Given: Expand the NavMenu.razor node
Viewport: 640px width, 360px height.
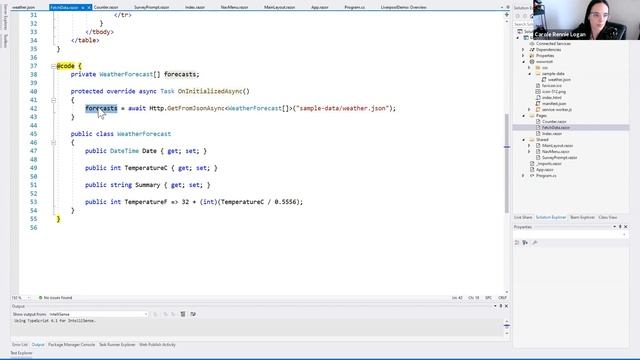Looking at the screenshot, I should coord(530,151).
